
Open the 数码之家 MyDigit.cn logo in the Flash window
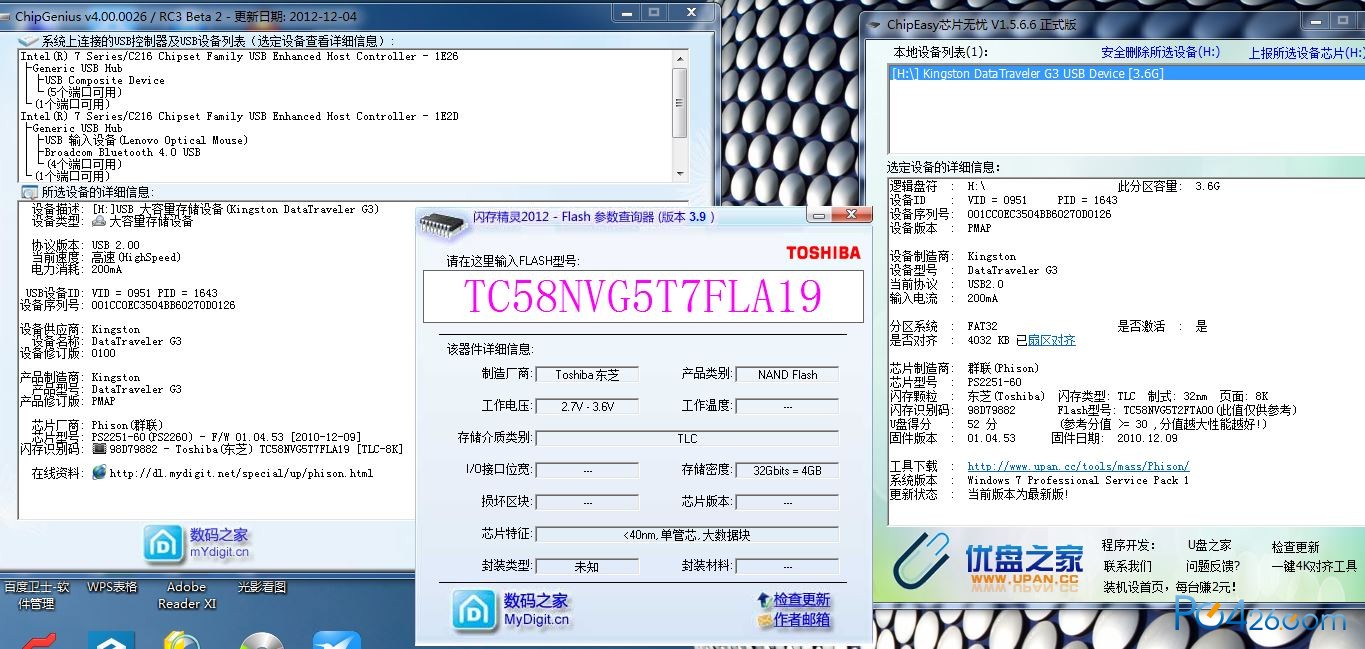tap(511, 610)
